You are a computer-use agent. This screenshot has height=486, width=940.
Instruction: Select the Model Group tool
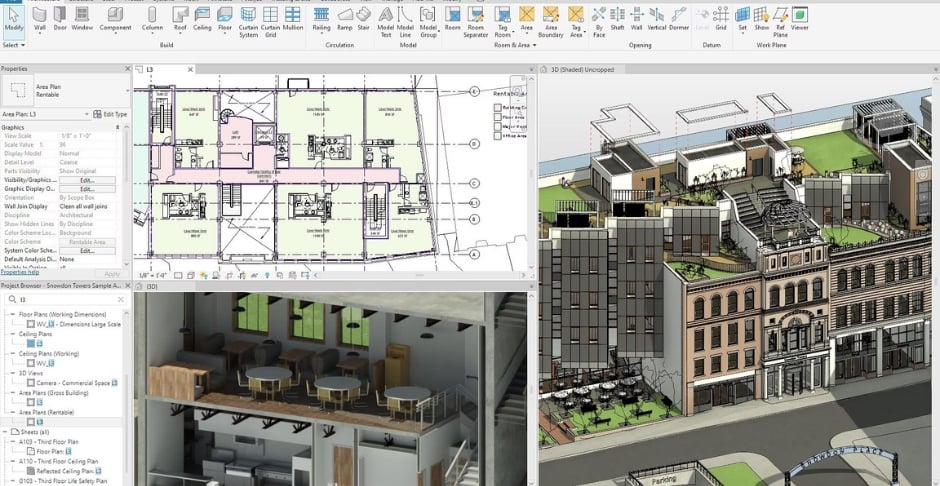tap(428, 23)
